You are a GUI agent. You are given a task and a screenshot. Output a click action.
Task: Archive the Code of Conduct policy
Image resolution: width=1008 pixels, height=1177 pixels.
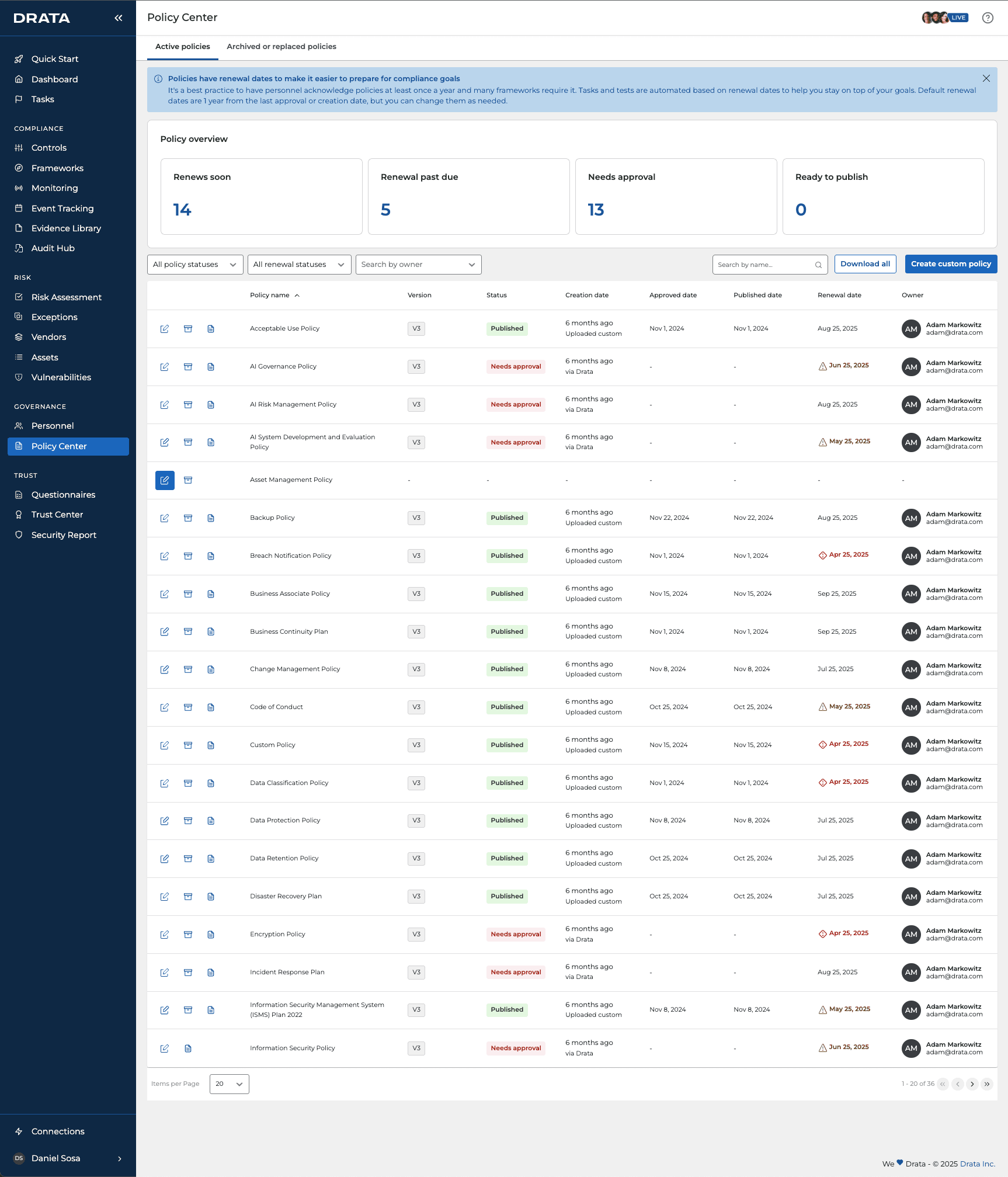click(188, 707)
